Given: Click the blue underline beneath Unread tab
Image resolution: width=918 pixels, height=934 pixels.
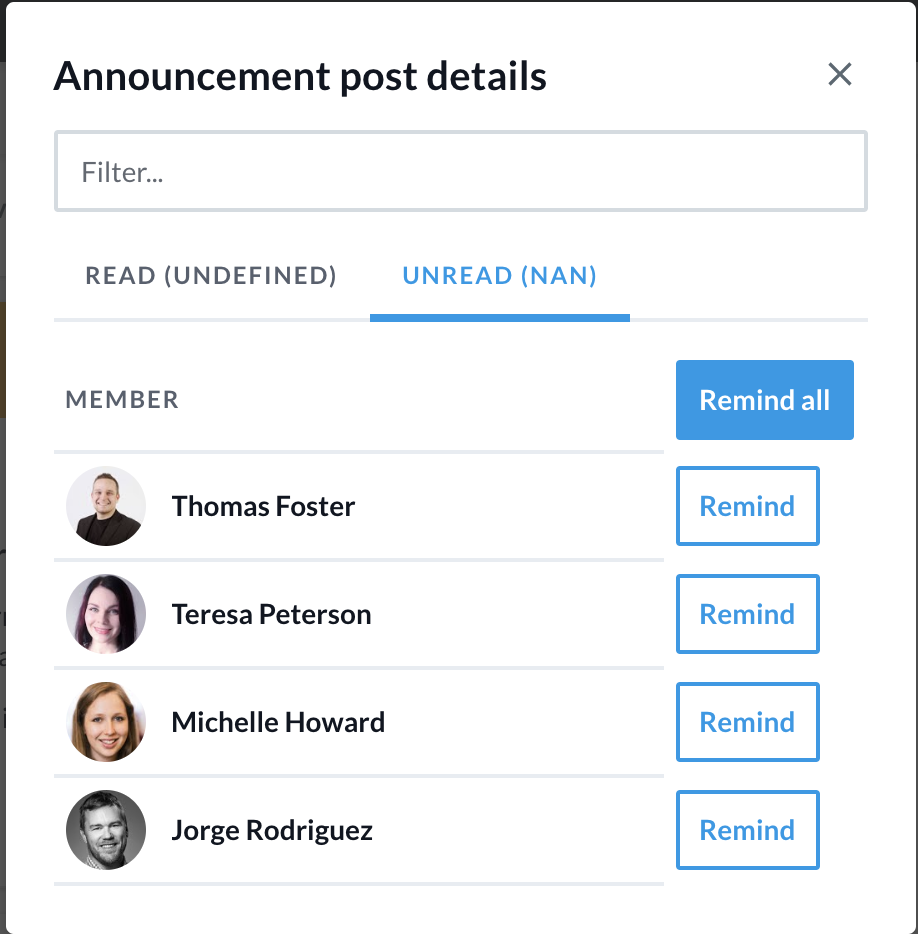Looking at the screenshot, I should [499, 318].
